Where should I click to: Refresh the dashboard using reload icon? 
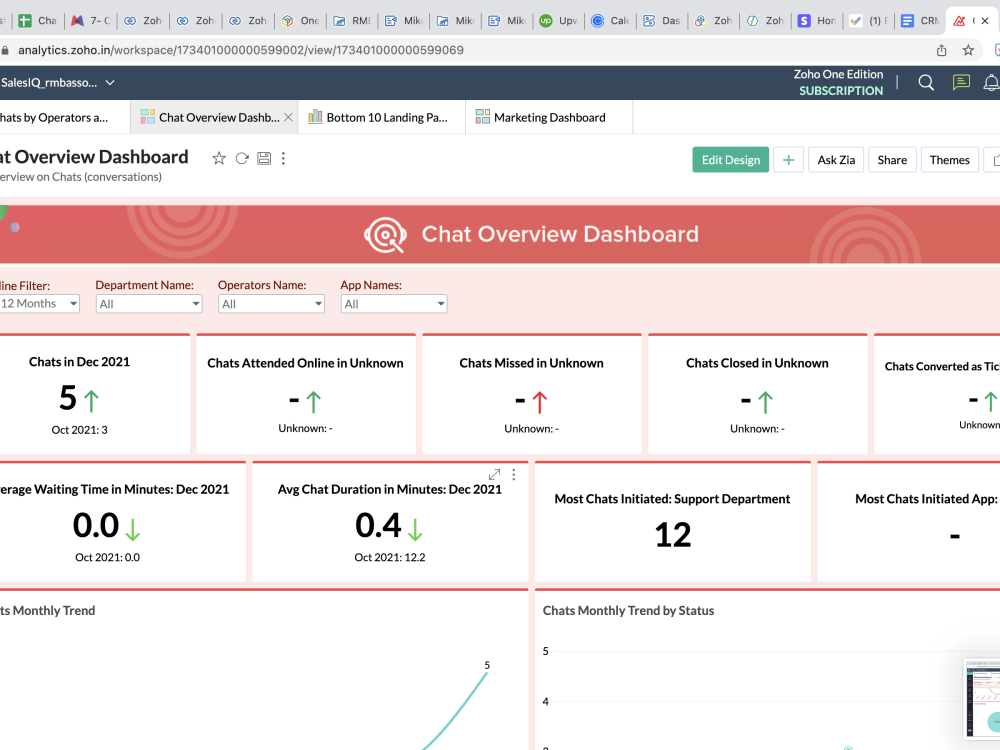(242, 158)
